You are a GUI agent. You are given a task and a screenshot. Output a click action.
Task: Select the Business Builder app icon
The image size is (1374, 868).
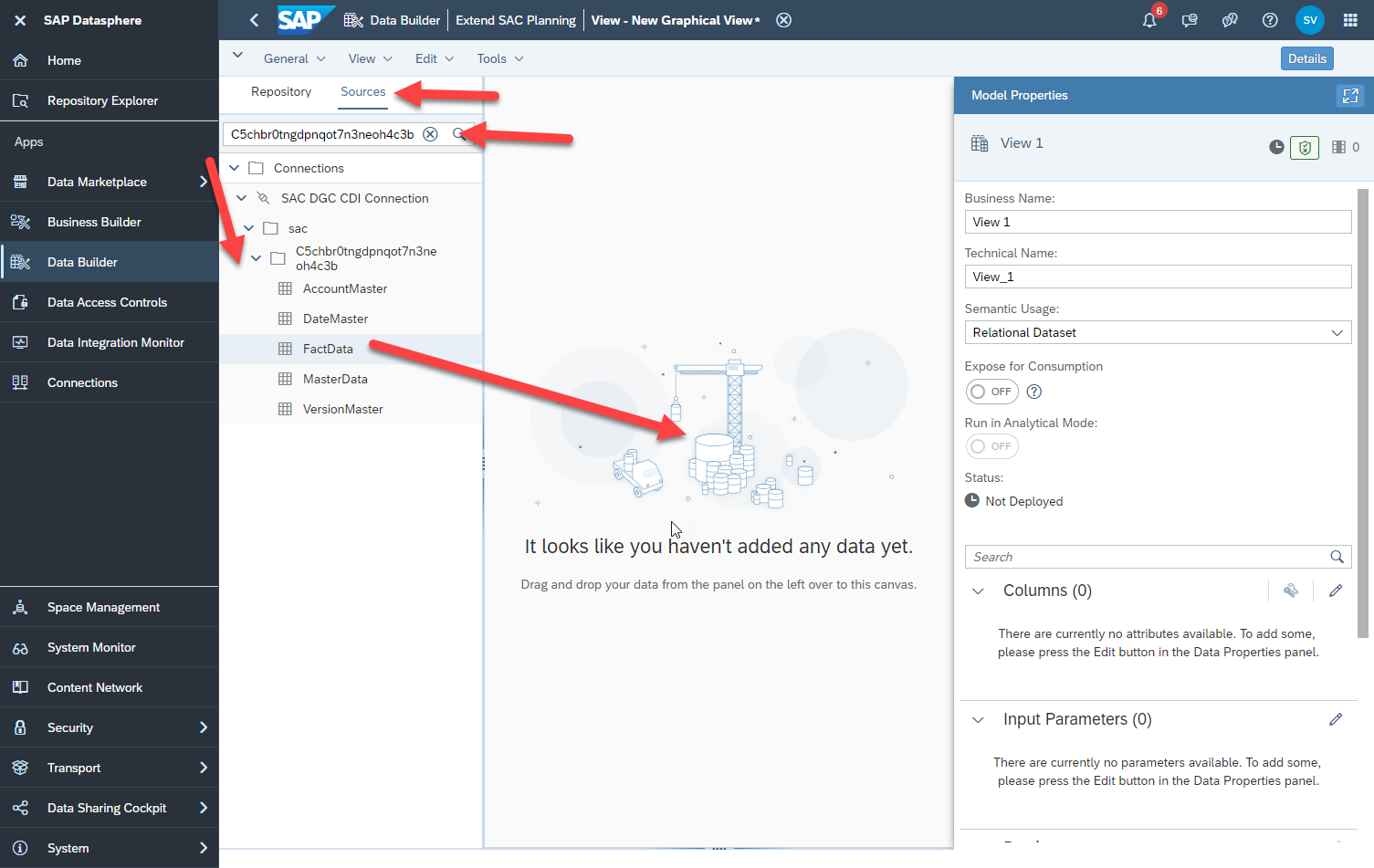point(20,222)
